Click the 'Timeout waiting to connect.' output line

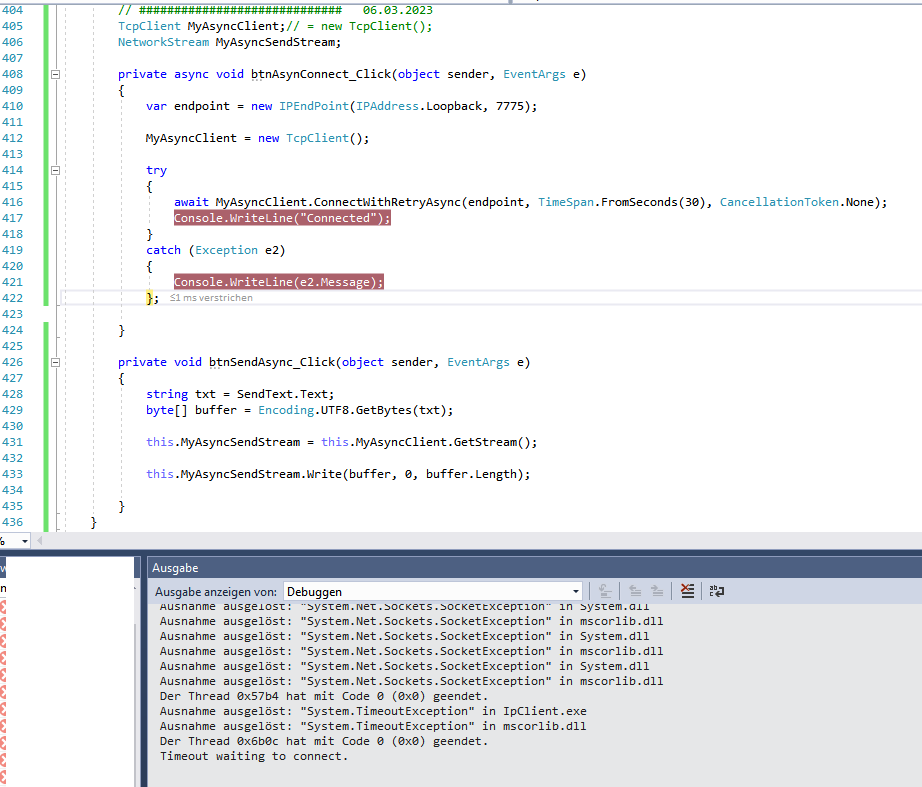coord(254,756)
